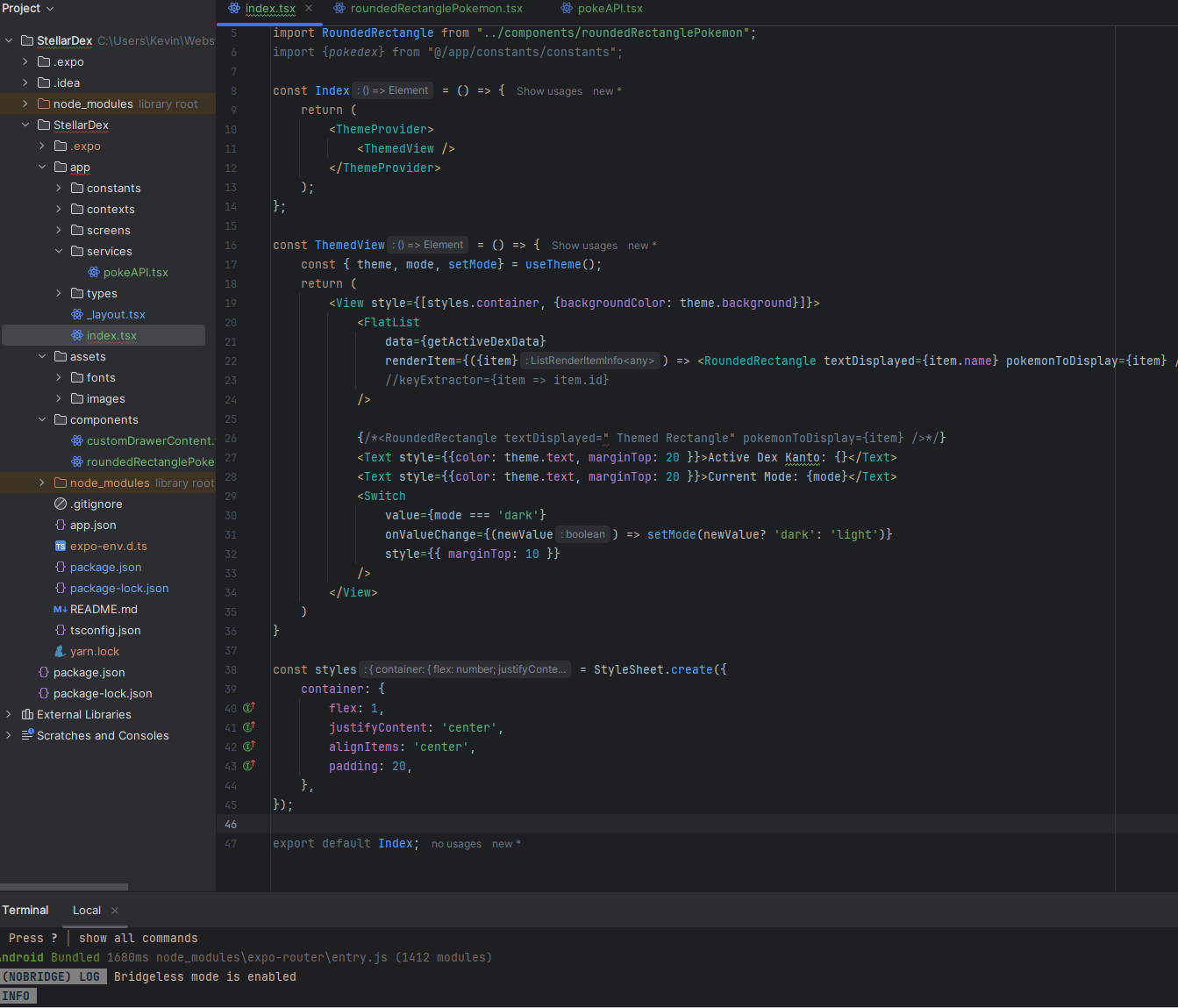Click the Scratches and Consoles icon
This screenshot has height=1008, width=1178.
click(x=27, y=735)
